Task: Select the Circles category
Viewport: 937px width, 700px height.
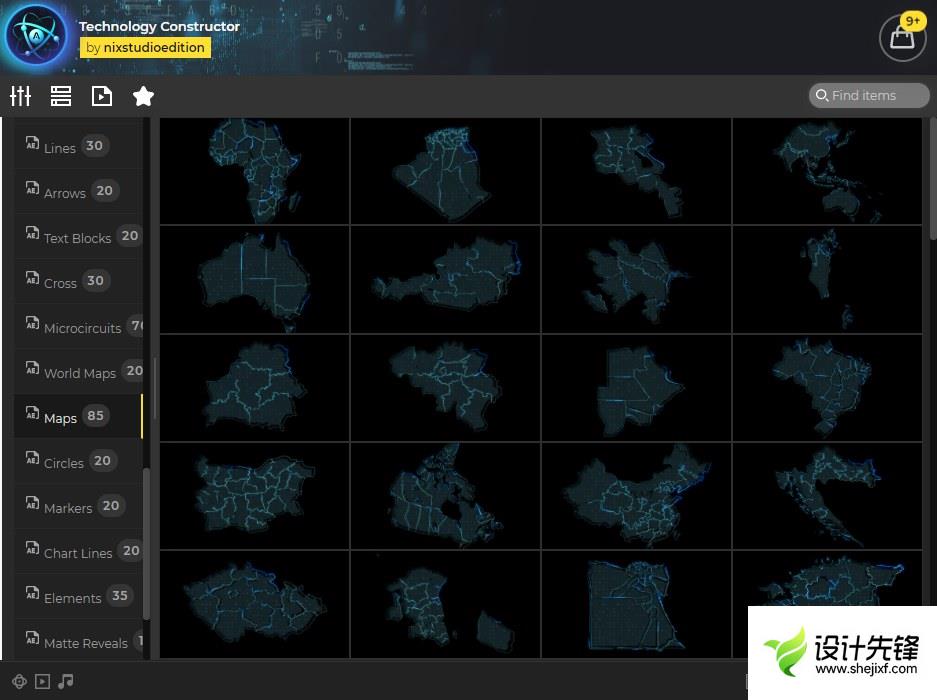Action: point(64,462)
